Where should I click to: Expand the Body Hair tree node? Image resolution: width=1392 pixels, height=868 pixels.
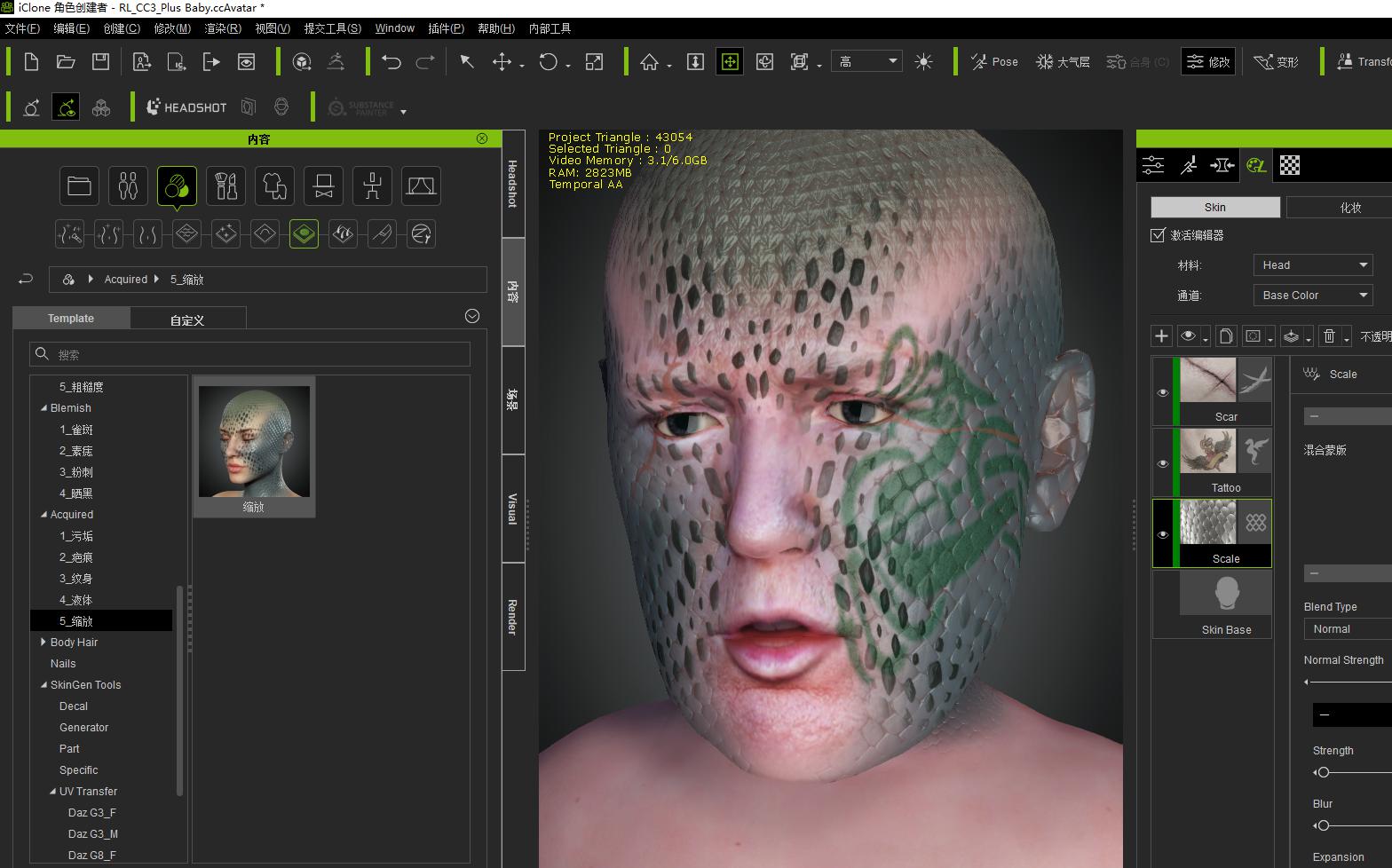[x=43, y=642]
